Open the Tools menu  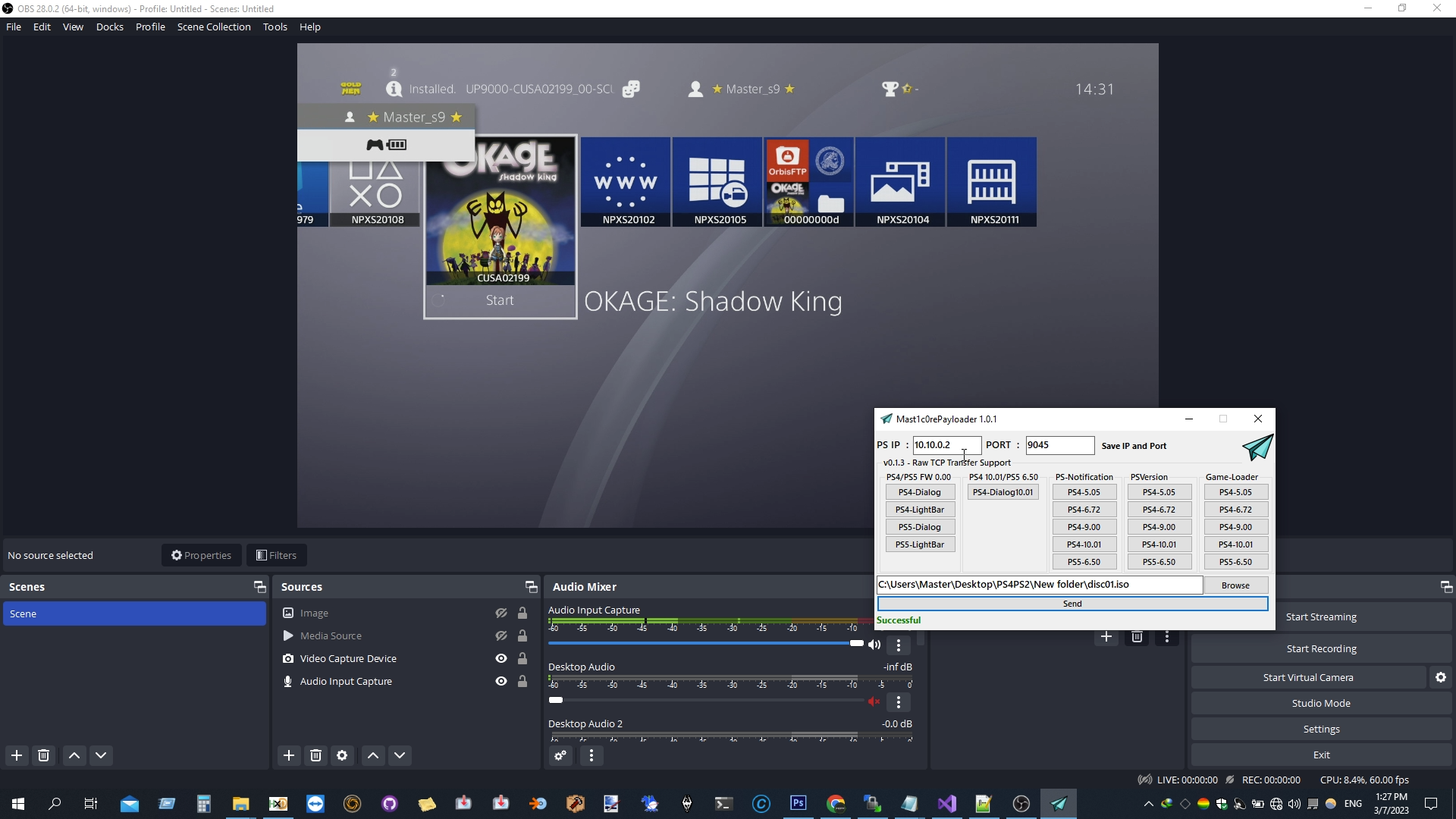pyautogui.click(x=275, y=27)
